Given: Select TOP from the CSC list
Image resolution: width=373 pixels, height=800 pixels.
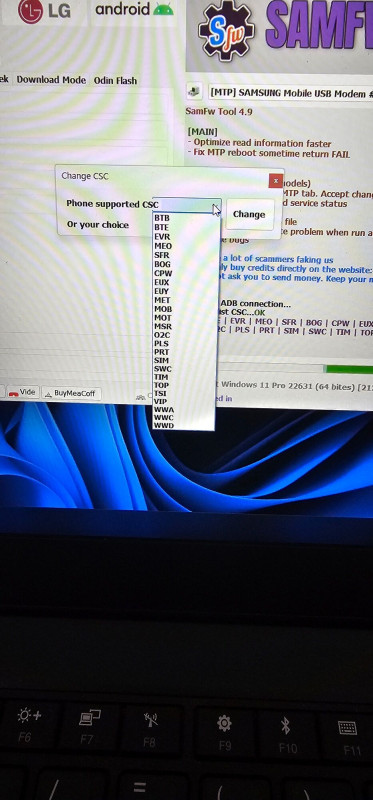Looking at the screenshot, I should click(162, 385).
